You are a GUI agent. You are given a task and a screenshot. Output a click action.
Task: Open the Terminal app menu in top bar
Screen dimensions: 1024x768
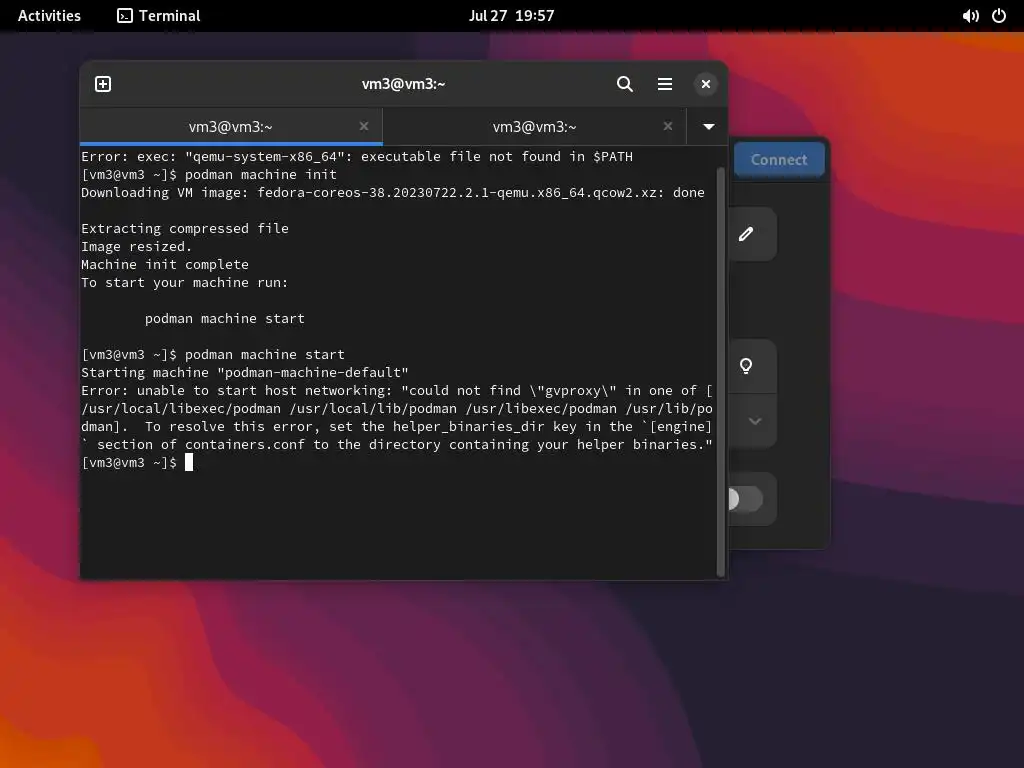coord(159,16)
